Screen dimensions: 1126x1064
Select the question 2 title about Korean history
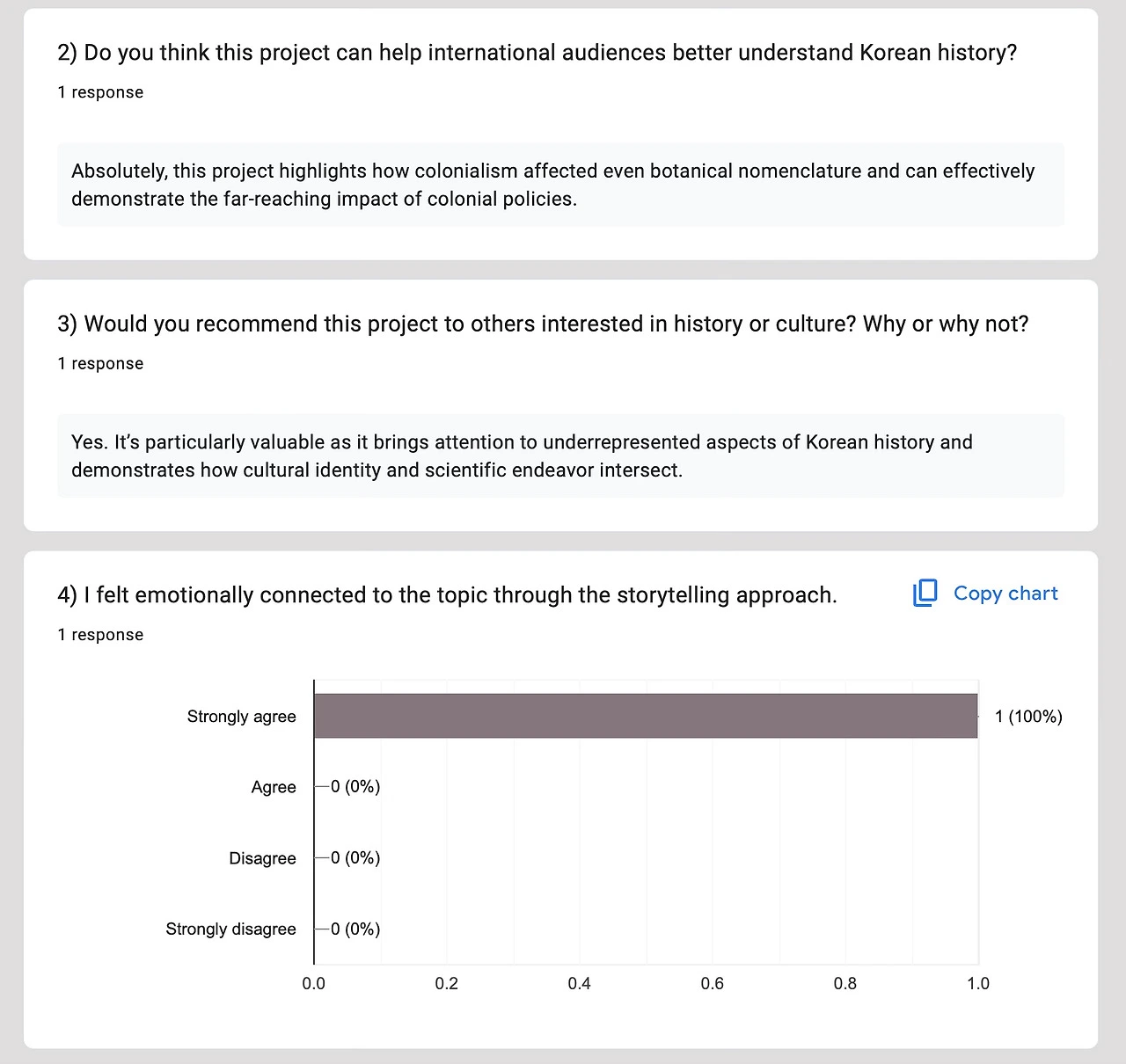pyautogui.click(x=537, y=53)
